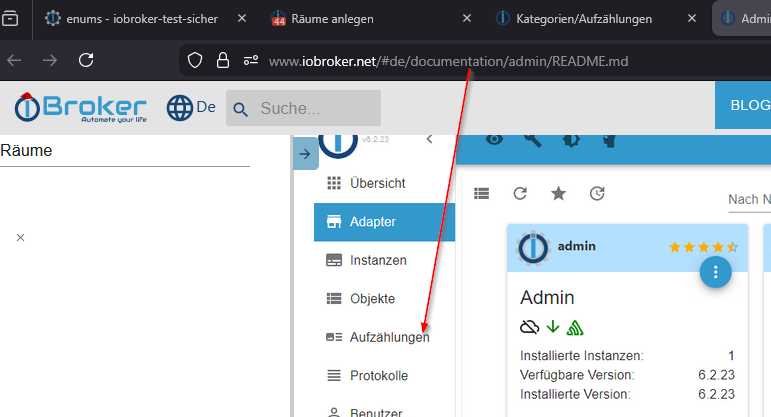
Task: Open Aufzählungen in the admin sidebar
Action: [384, 337]
